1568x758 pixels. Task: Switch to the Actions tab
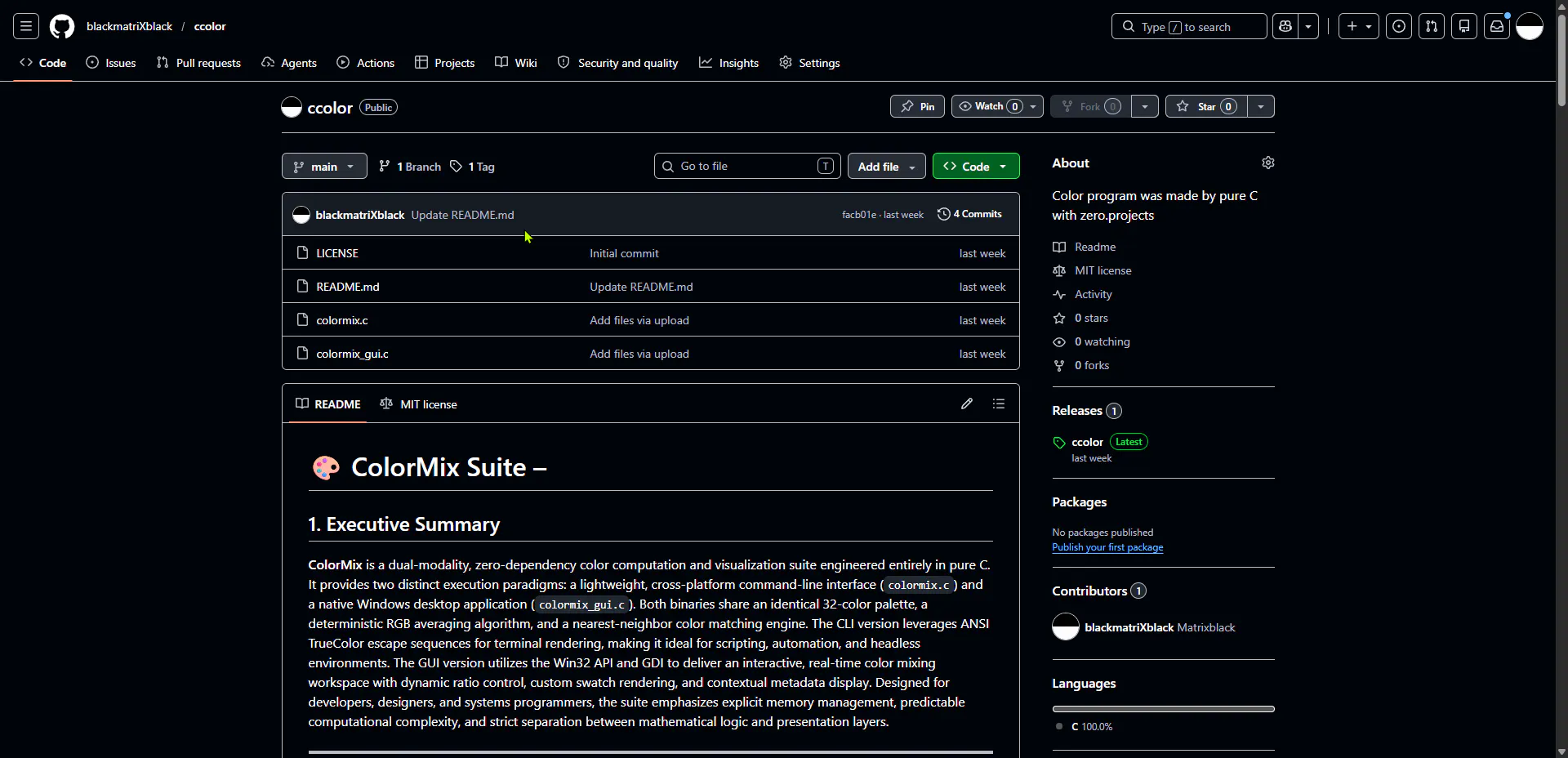[366, 63]
